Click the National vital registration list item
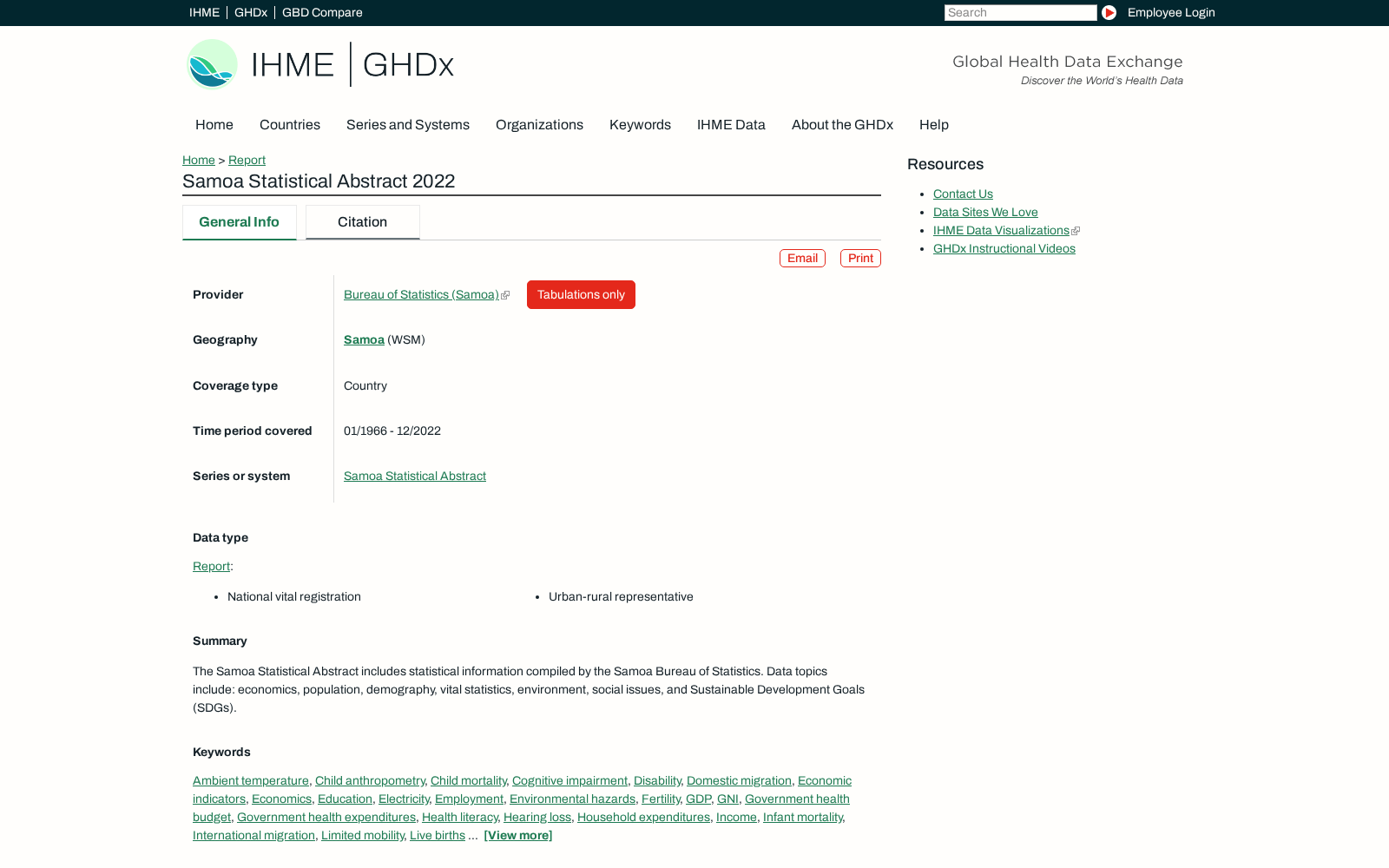The height and width of the screenshot is (868, 1389). pyautogui.click(x=294, y=597)
